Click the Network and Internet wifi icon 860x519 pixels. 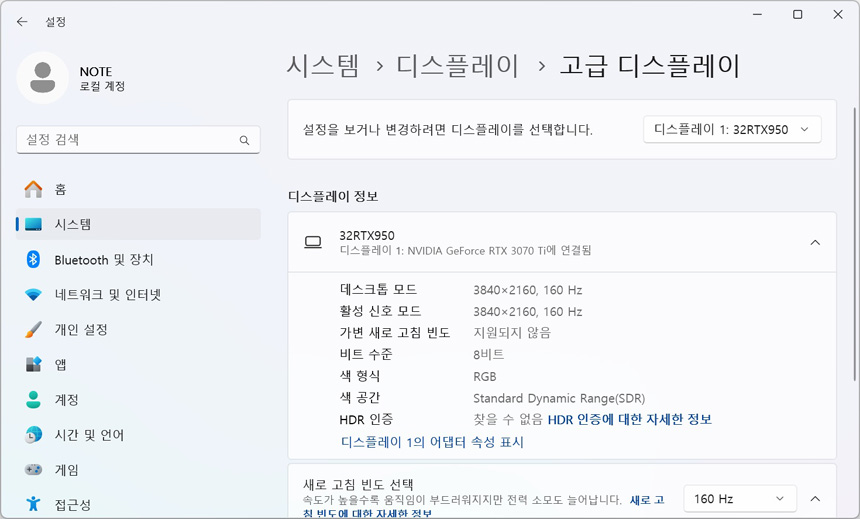point(34,295)
